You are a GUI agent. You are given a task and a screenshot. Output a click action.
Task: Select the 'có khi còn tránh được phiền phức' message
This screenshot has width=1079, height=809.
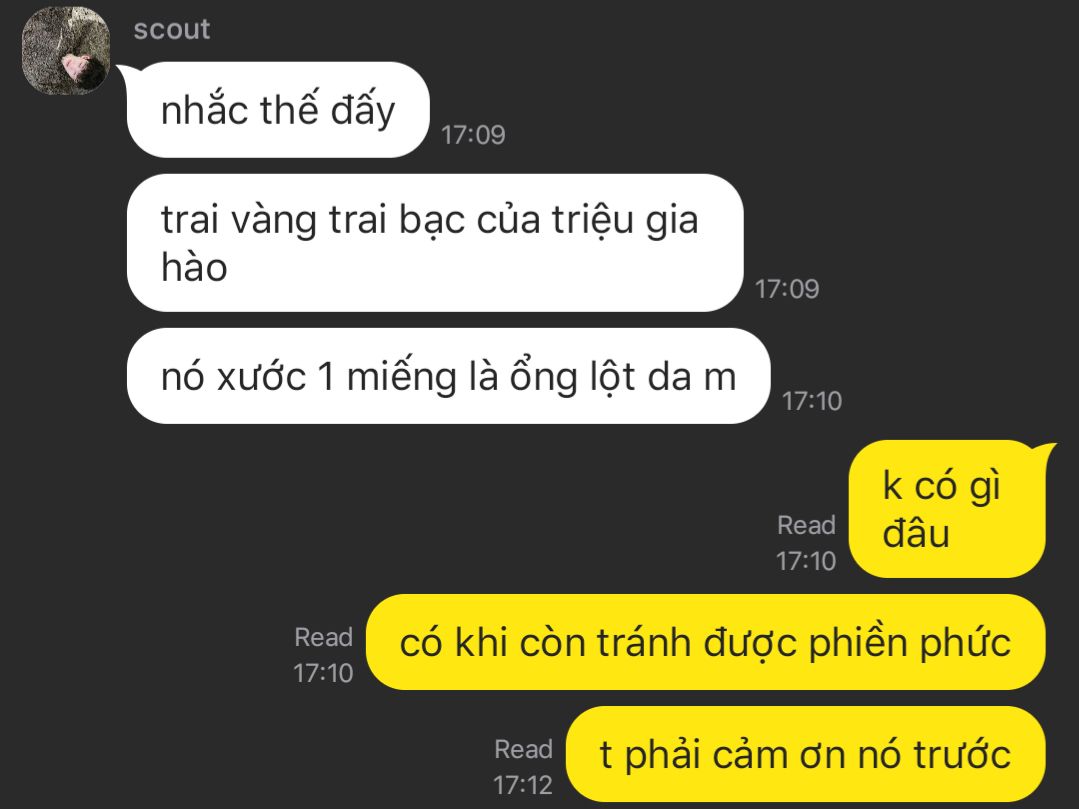[x=705, y=643]
